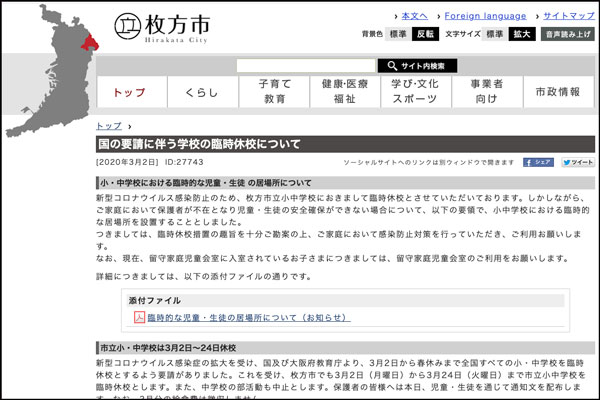Viewport: 600px width, 400px height.
Task: Tweet the page with ツイート button
Action: tap(577, 161)
